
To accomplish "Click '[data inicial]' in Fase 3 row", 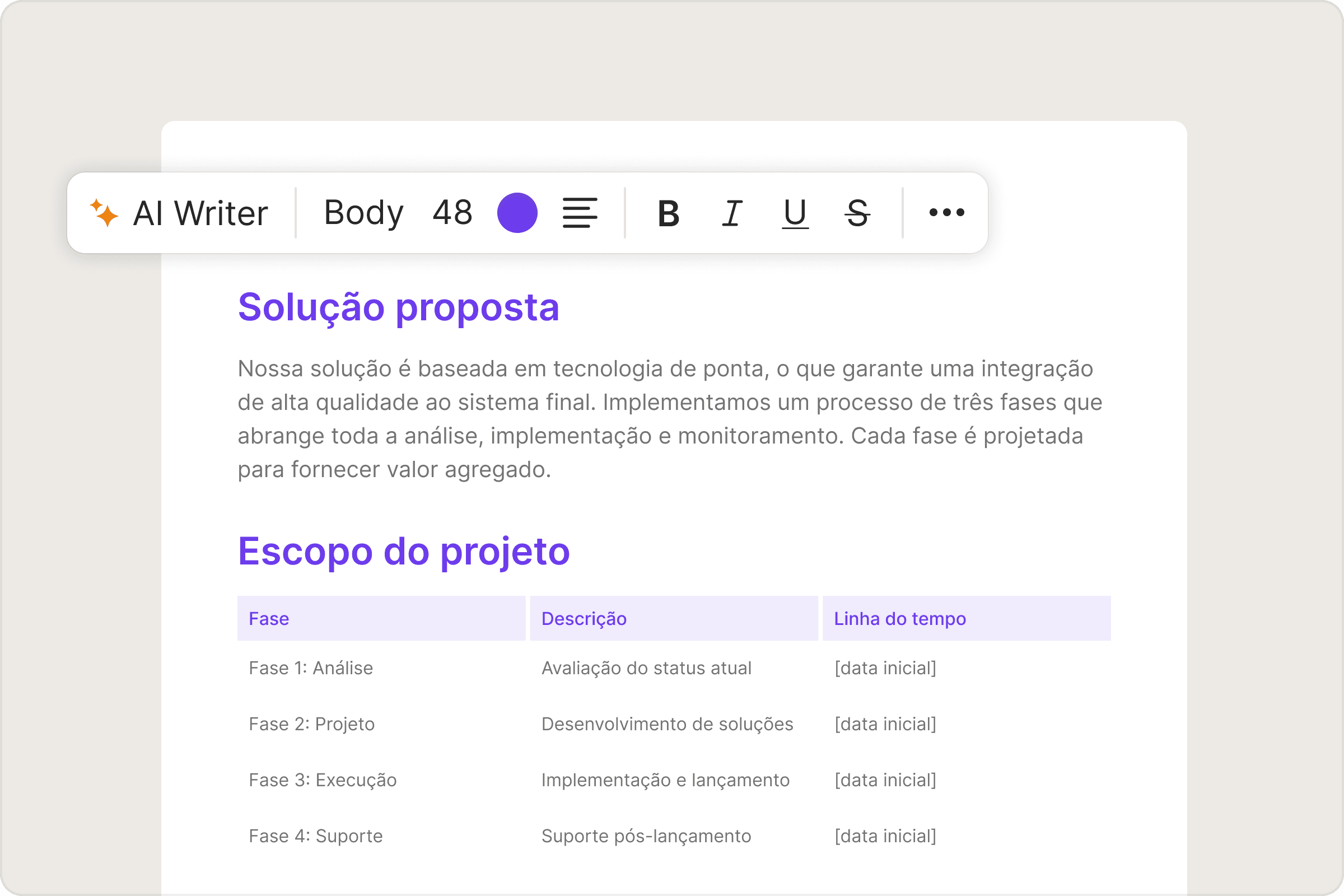I will [x=885, y=780].
